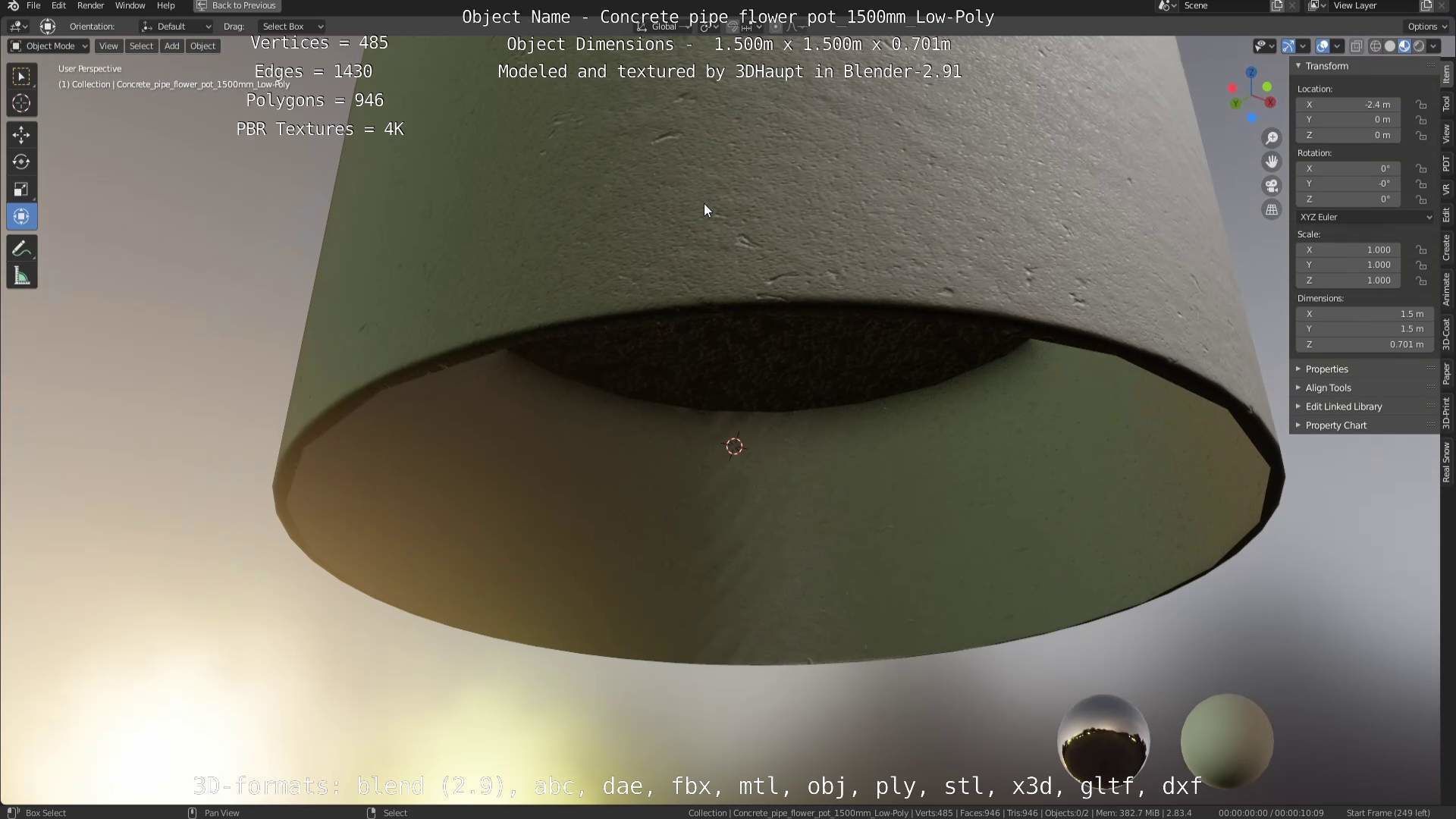This screenshot has width=1456, height=819.
Task: Toggle the camera view icon
Action: point(1272,186)
